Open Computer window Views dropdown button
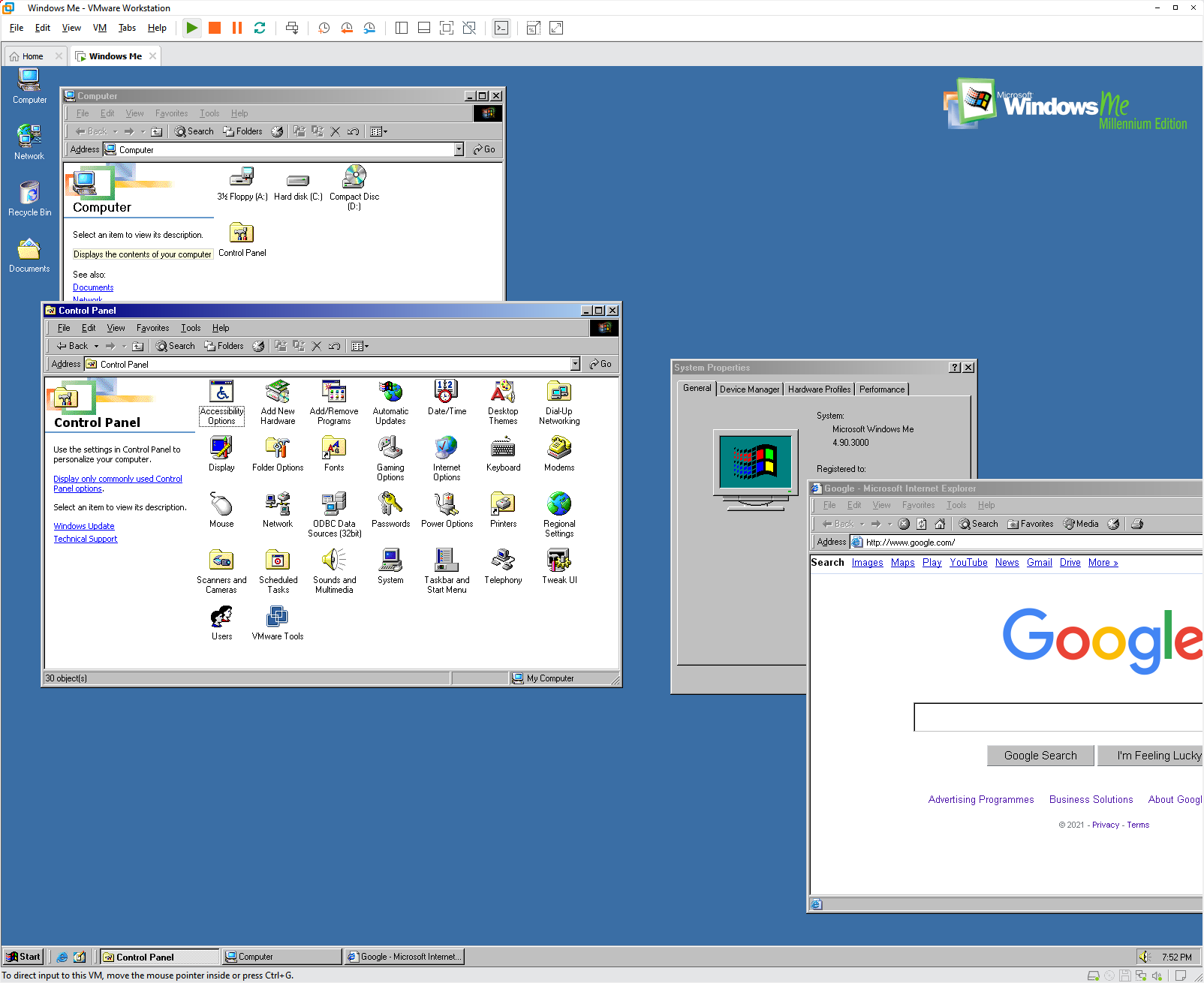 pos(378,131)
